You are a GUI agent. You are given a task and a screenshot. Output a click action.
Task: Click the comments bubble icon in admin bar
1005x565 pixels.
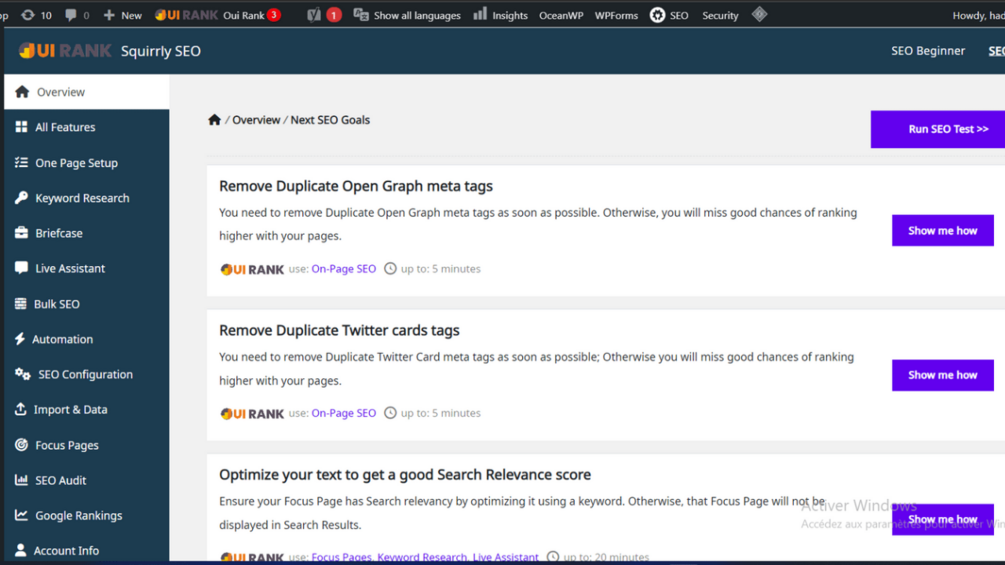pyautogui.click(x=71, y=15)
